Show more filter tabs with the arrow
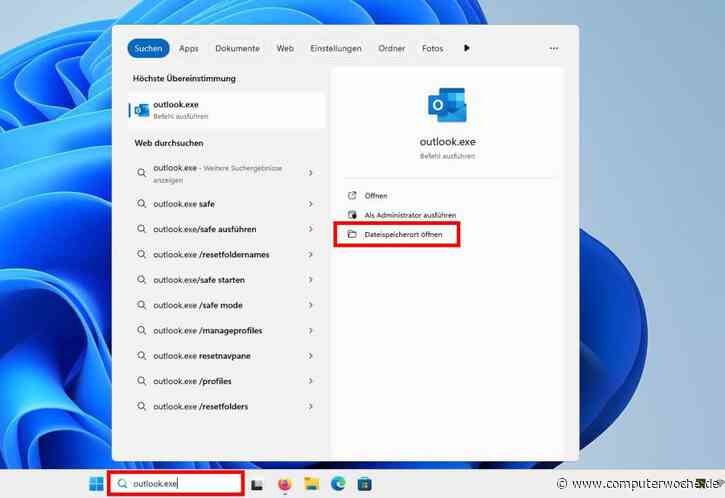The height and width of the screenshot is (498, 725). click(x=467, y=48)
